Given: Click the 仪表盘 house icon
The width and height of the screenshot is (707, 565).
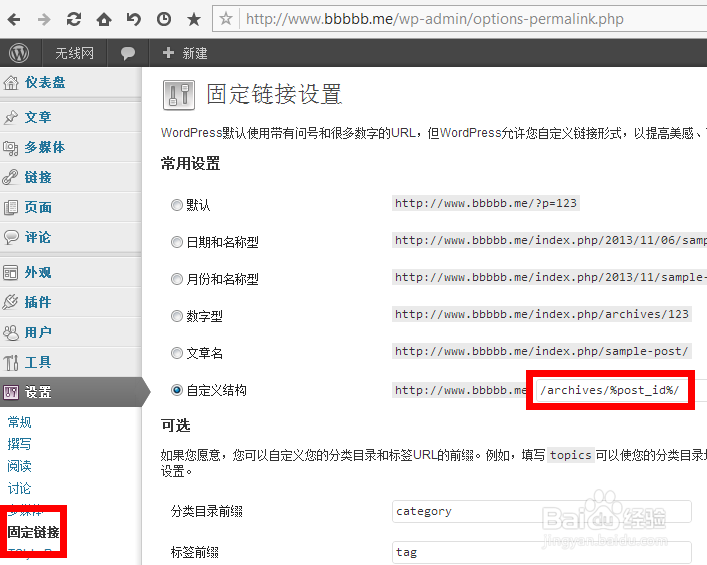Looking at the screenshot, I should 11,83.
